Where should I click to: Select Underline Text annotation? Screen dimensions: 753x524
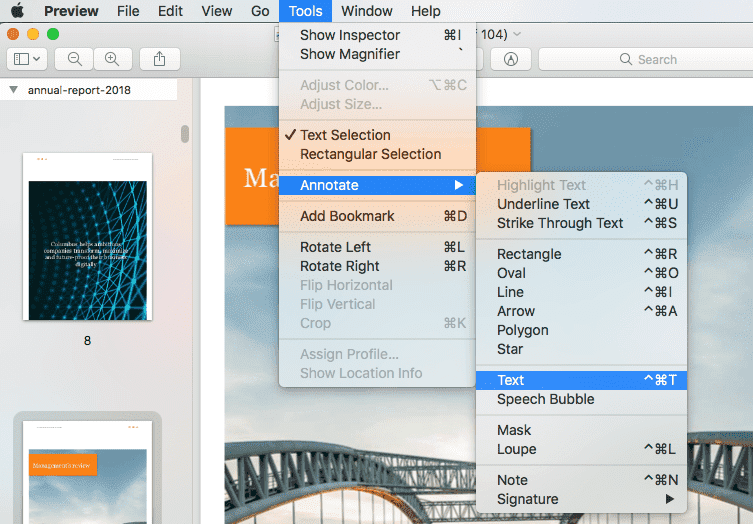[582, 204]
